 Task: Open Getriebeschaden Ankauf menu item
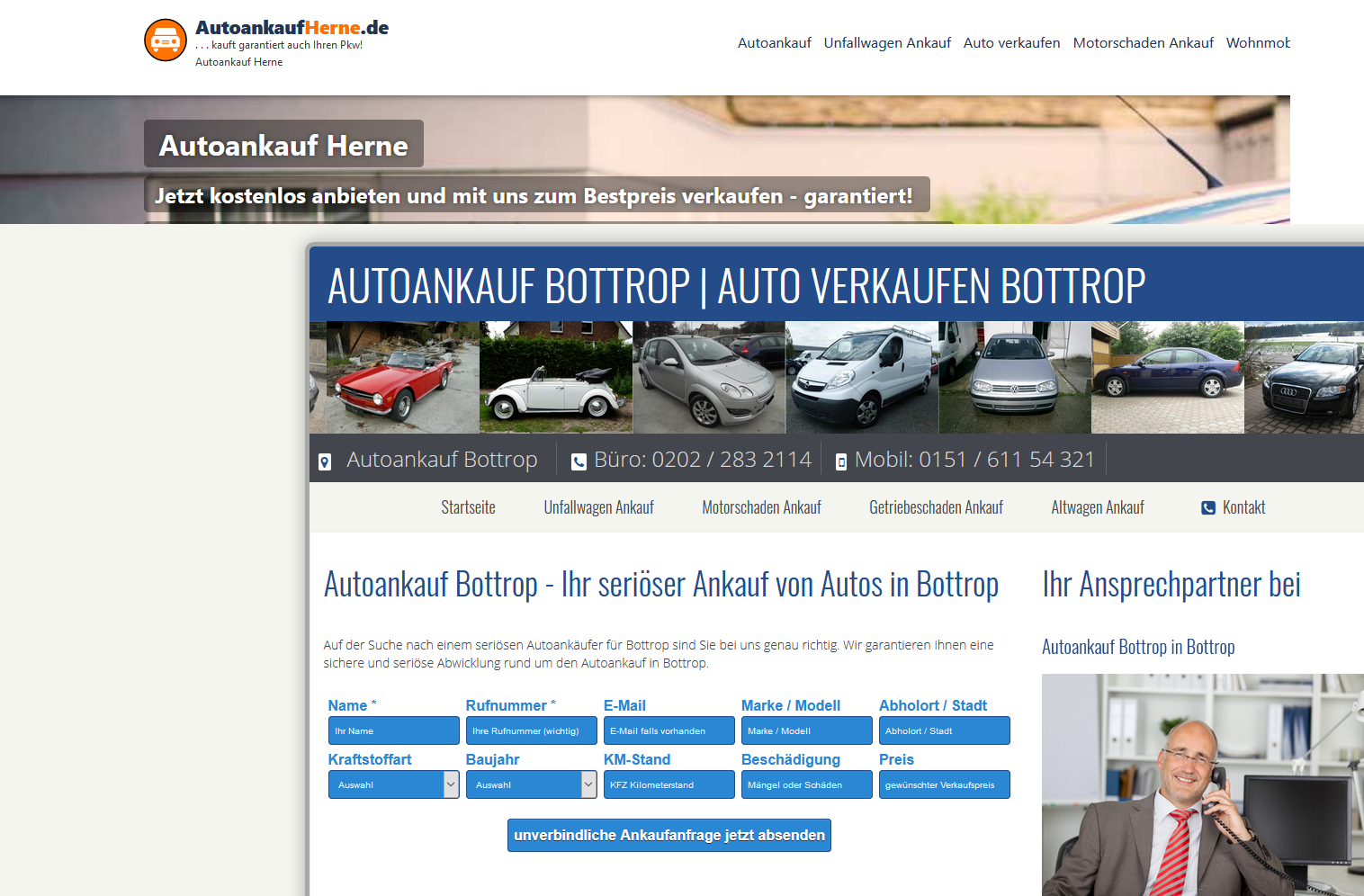coord(936,507)
